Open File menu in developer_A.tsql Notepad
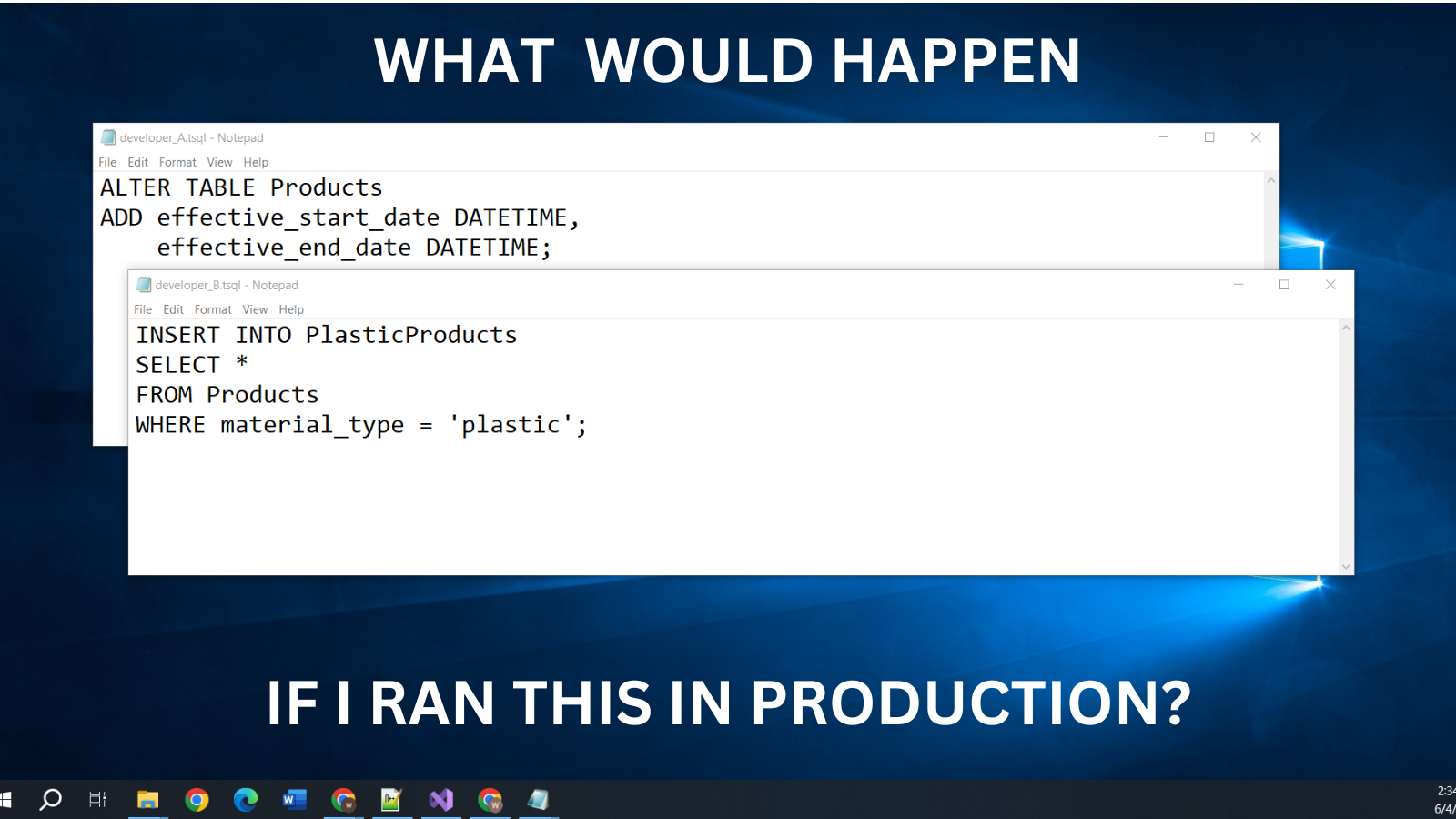 (x=107, y=162)
